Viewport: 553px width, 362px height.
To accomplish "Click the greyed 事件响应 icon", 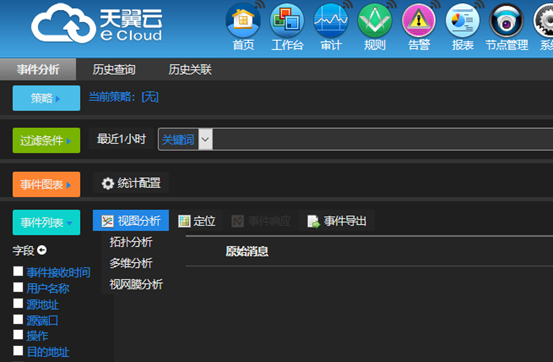I will pos(237,221).
